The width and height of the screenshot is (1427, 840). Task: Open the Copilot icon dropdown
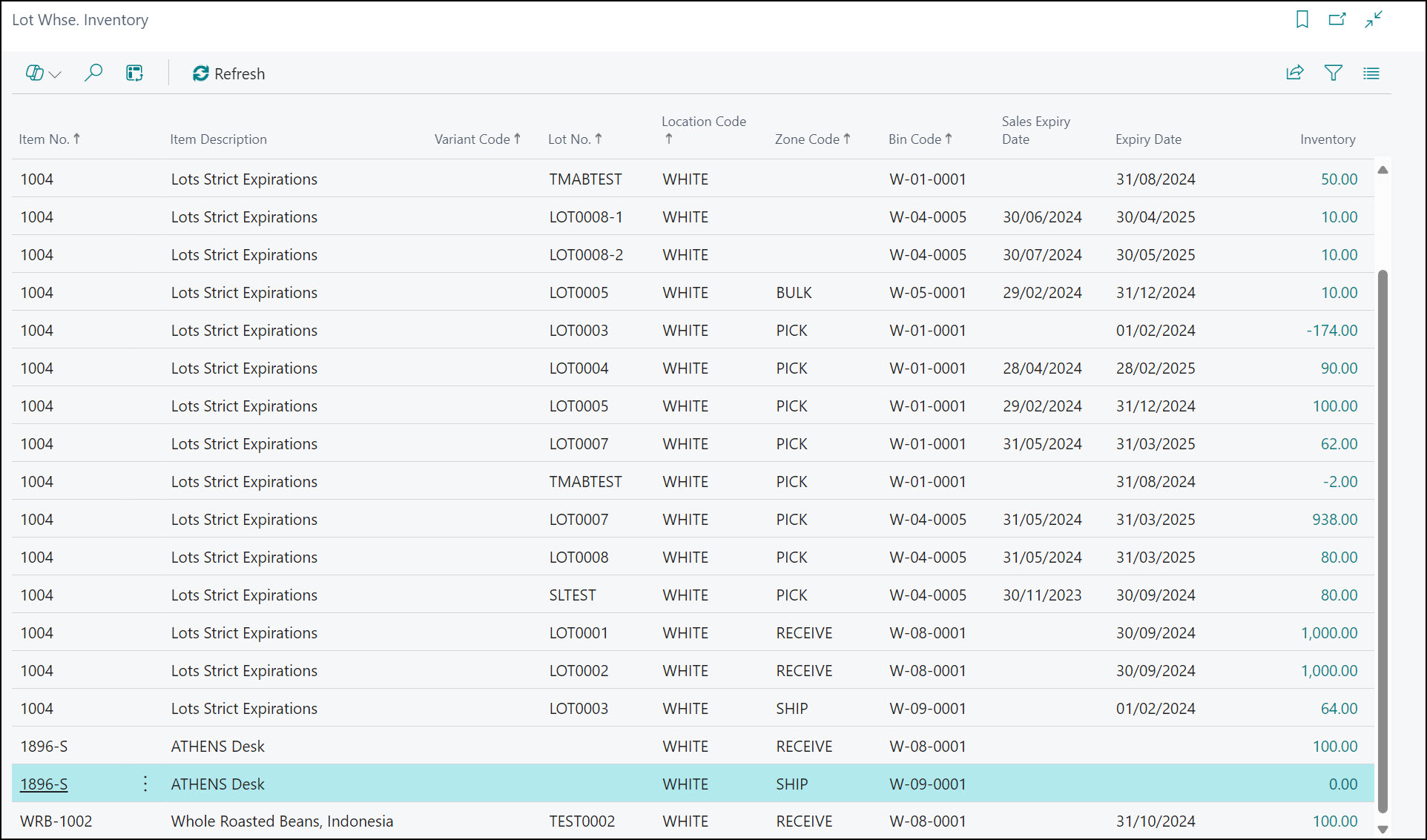click(x=43, y=73)
